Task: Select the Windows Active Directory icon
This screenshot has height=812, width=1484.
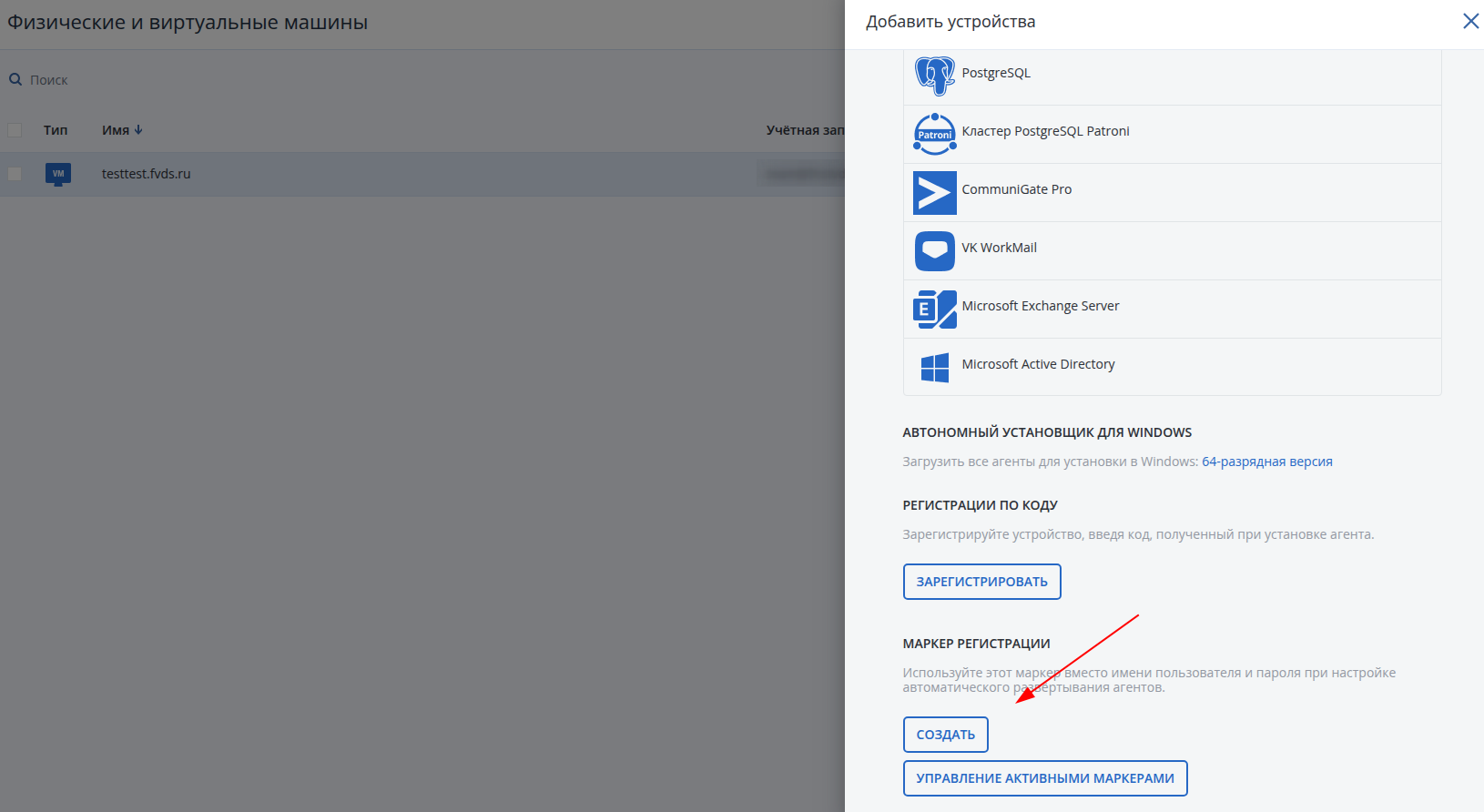Action: click(x=934, y=367)
